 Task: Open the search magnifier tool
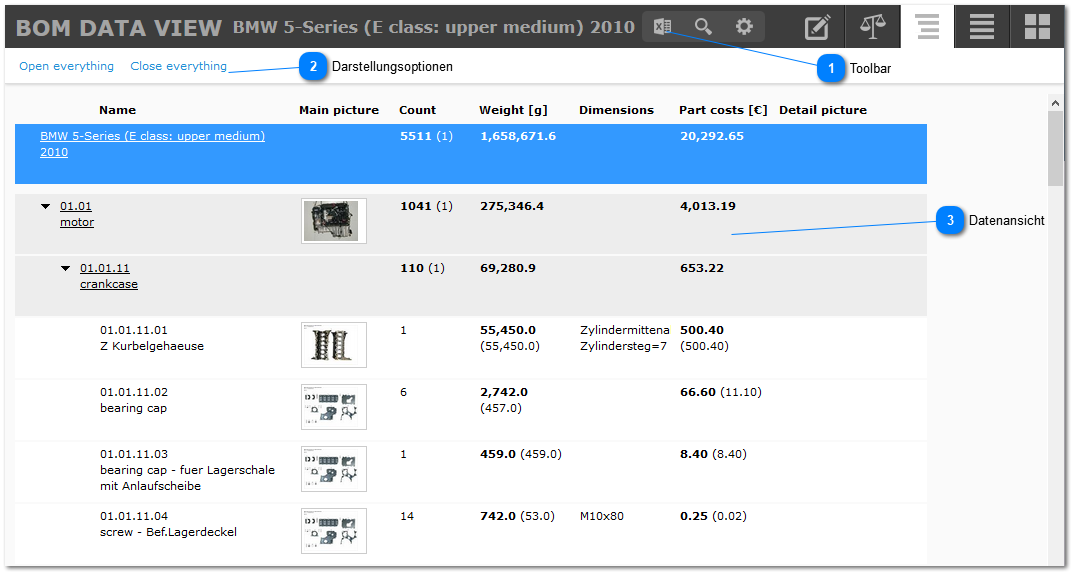pyautogui.click(x=703, y=27)
